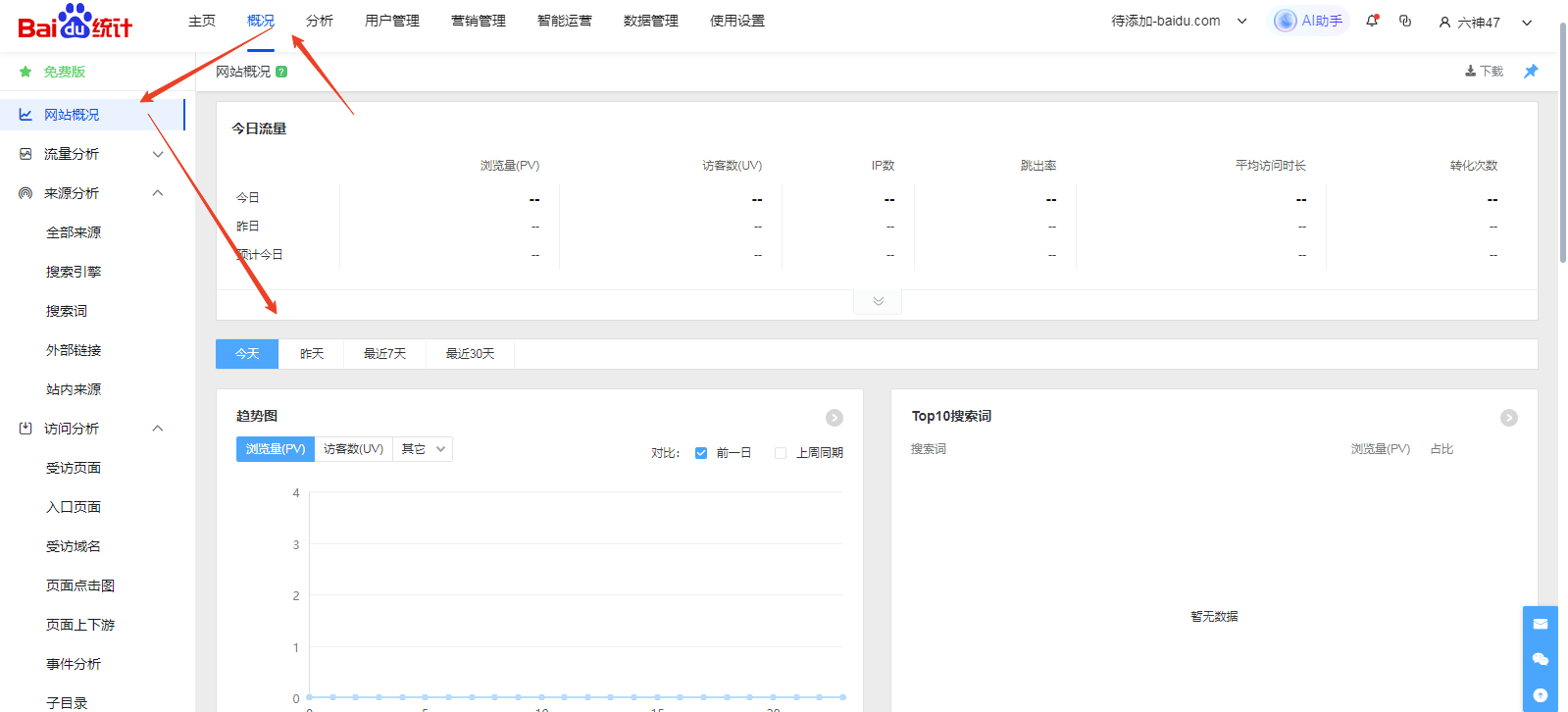Open 受访域名 in the sidebar
The height and width of the screenshot is (712, 1568).
[x=74, y=546]
